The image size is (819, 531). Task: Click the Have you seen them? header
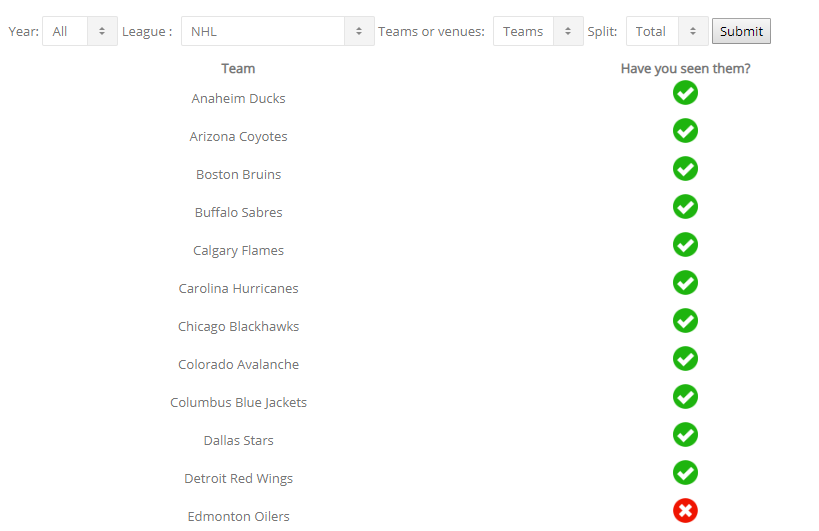coord(685,68)
